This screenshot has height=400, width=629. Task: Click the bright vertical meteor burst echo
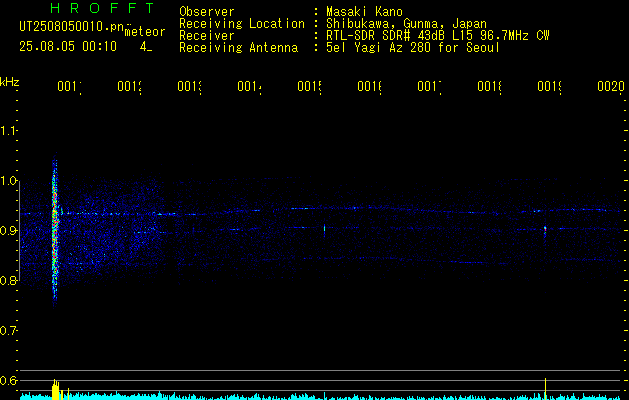click(55, 229)
